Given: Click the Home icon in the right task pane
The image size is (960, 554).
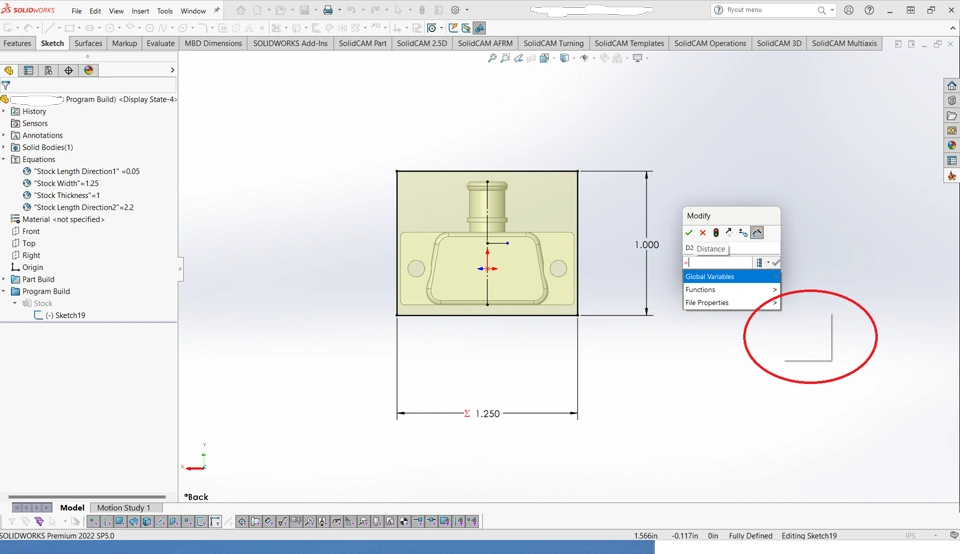Looking at the screenshot, I should [x=952, y=86].
